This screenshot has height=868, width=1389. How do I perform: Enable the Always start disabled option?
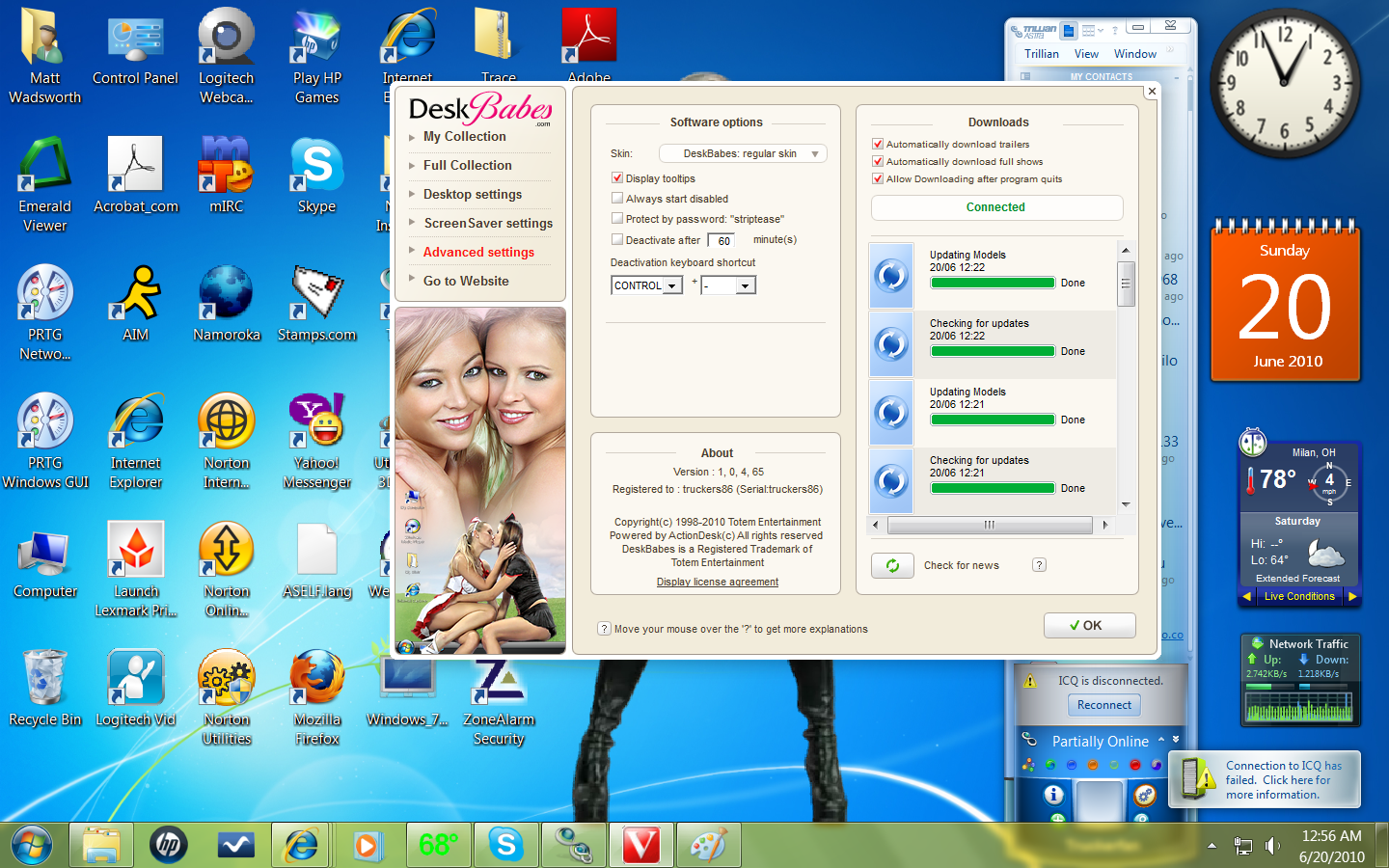(x=617, y=198)
